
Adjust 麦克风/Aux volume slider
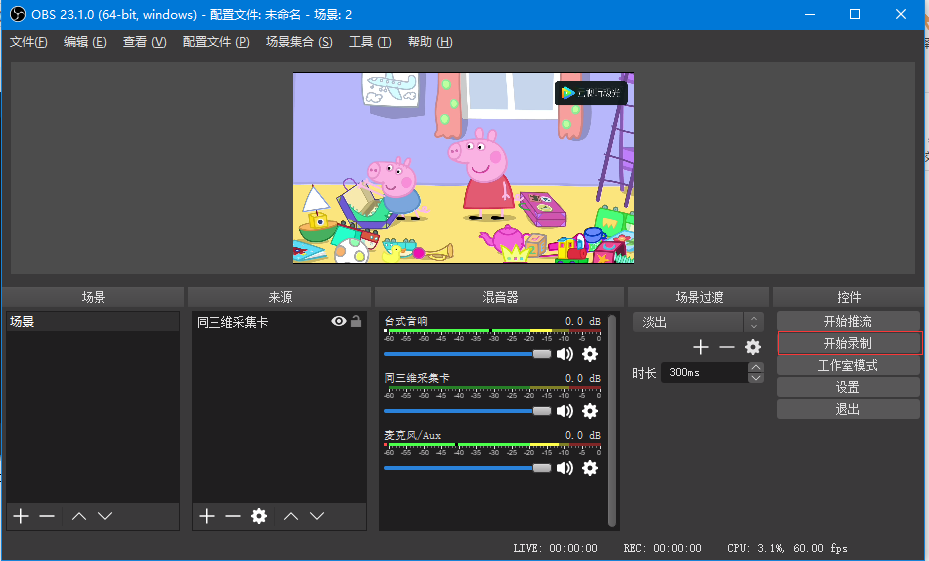467,468
